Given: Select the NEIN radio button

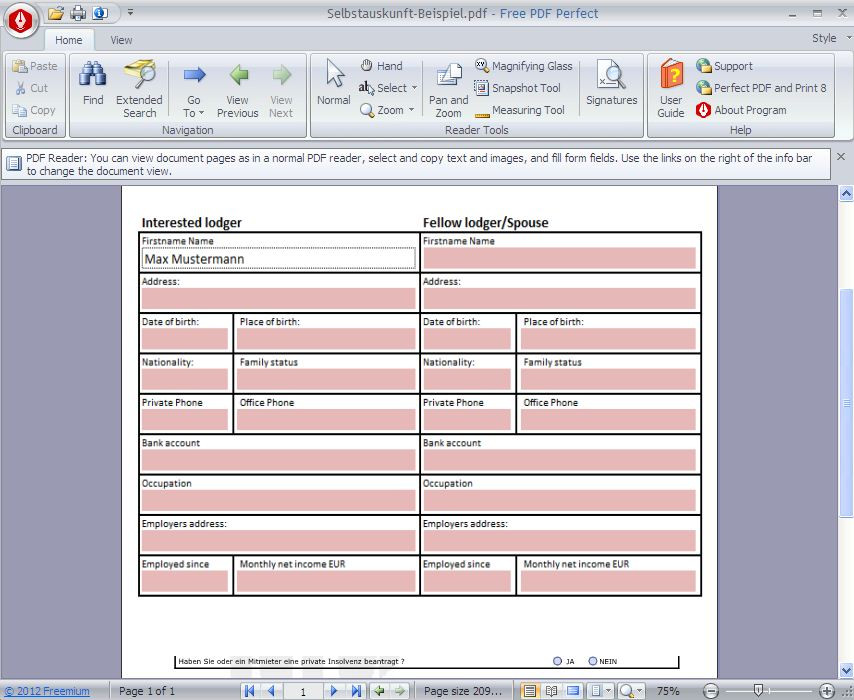Looking at the screenshot, I should click(x=593, y=661).
